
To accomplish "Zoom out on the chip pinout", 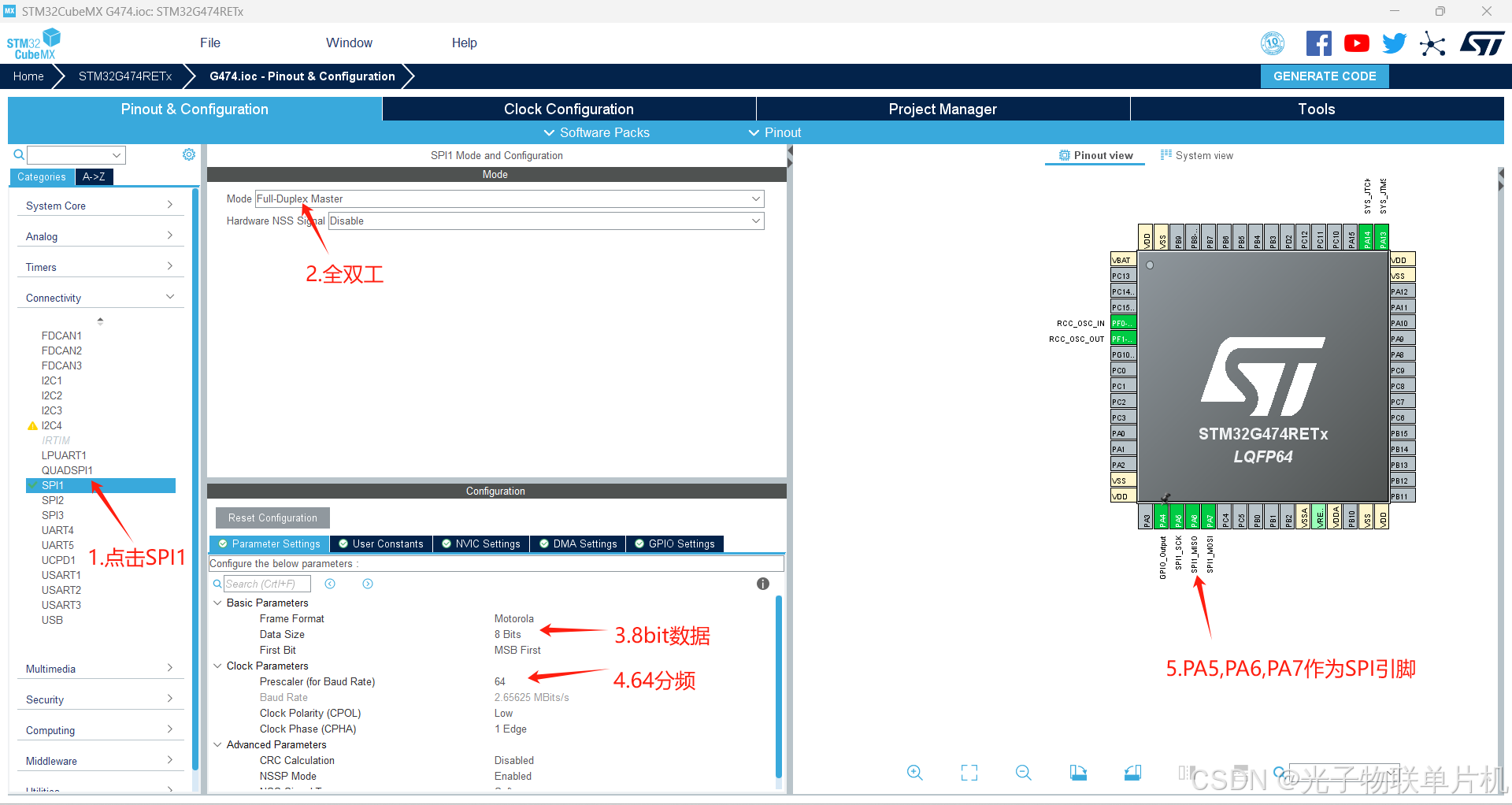I will [x=1023, y=773].
